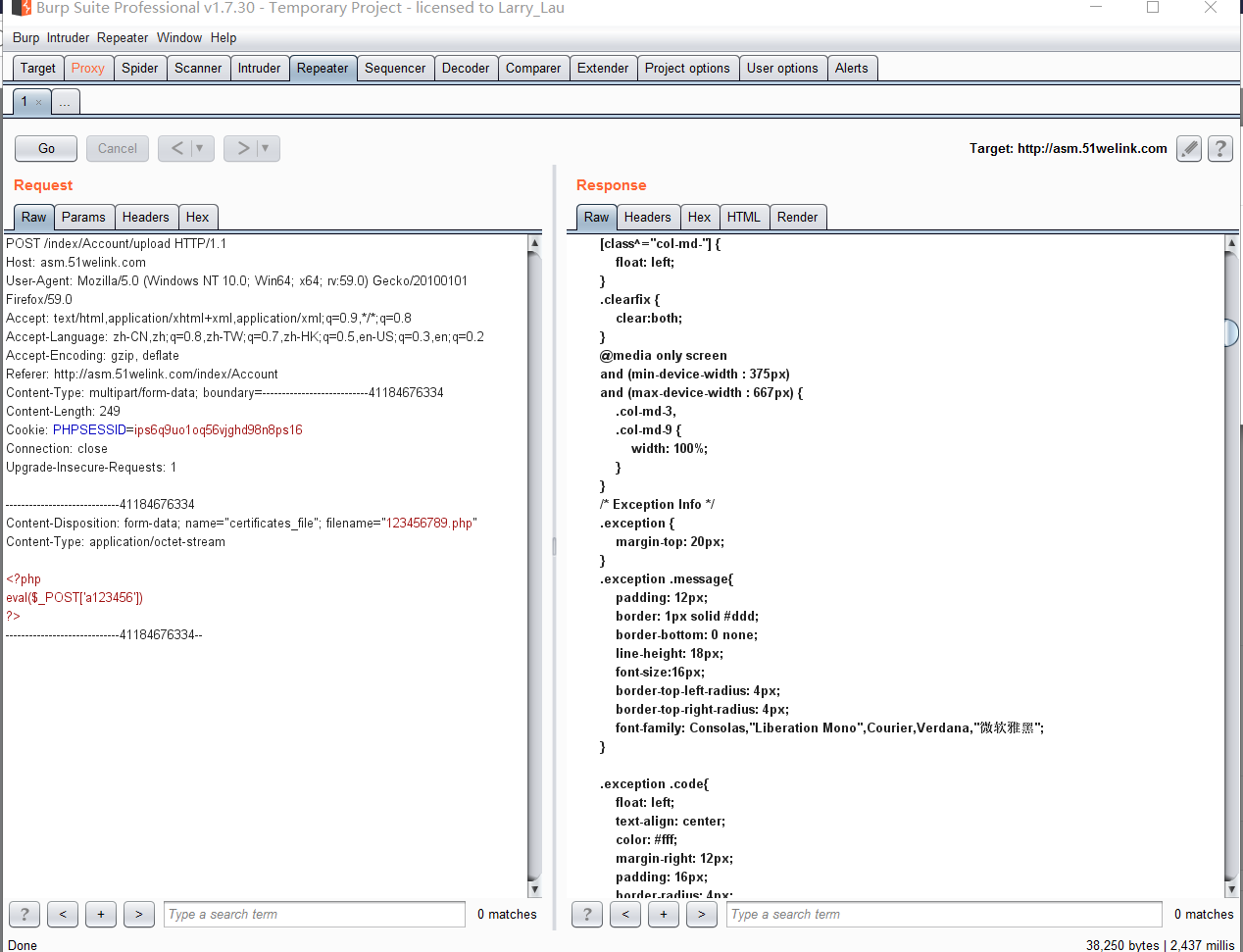Image resolution: width=1243 pixels, height=952 pixels.
Task: Go to next match in request search
Action: pyautogui.click(x=139, y=914)
